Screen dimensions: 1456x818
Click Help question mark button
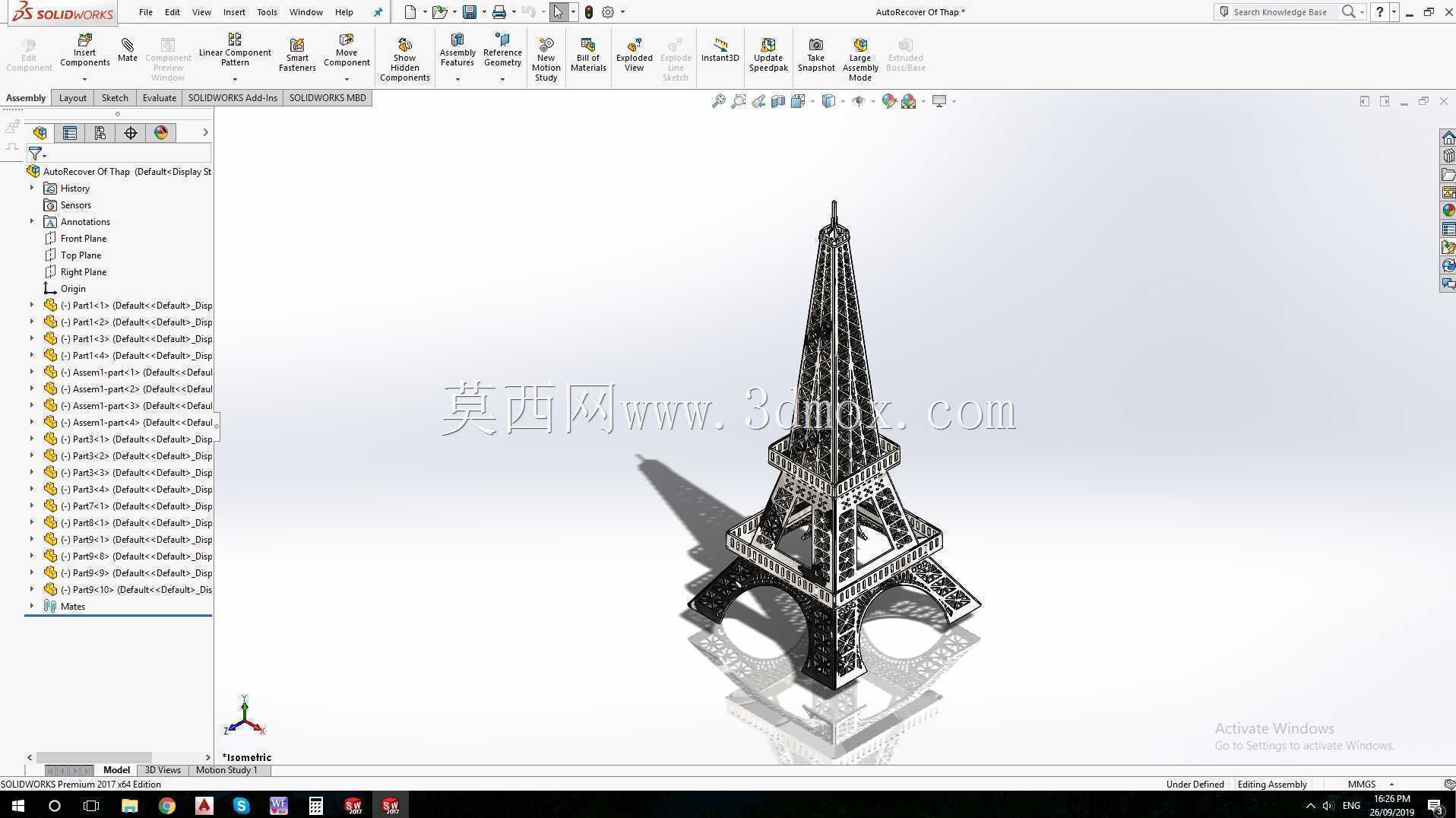(x=1379, y=11)
